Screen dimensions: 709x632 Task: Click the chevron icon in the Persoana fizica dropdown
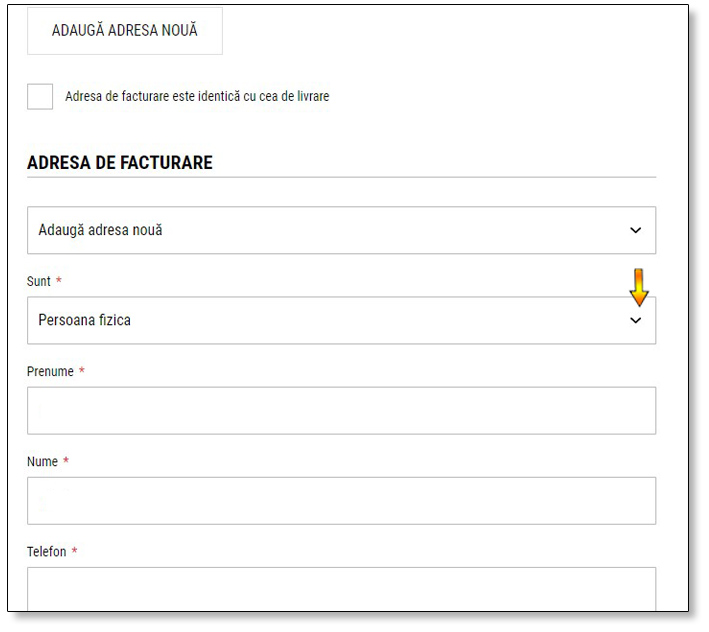(x=635, y=321)
